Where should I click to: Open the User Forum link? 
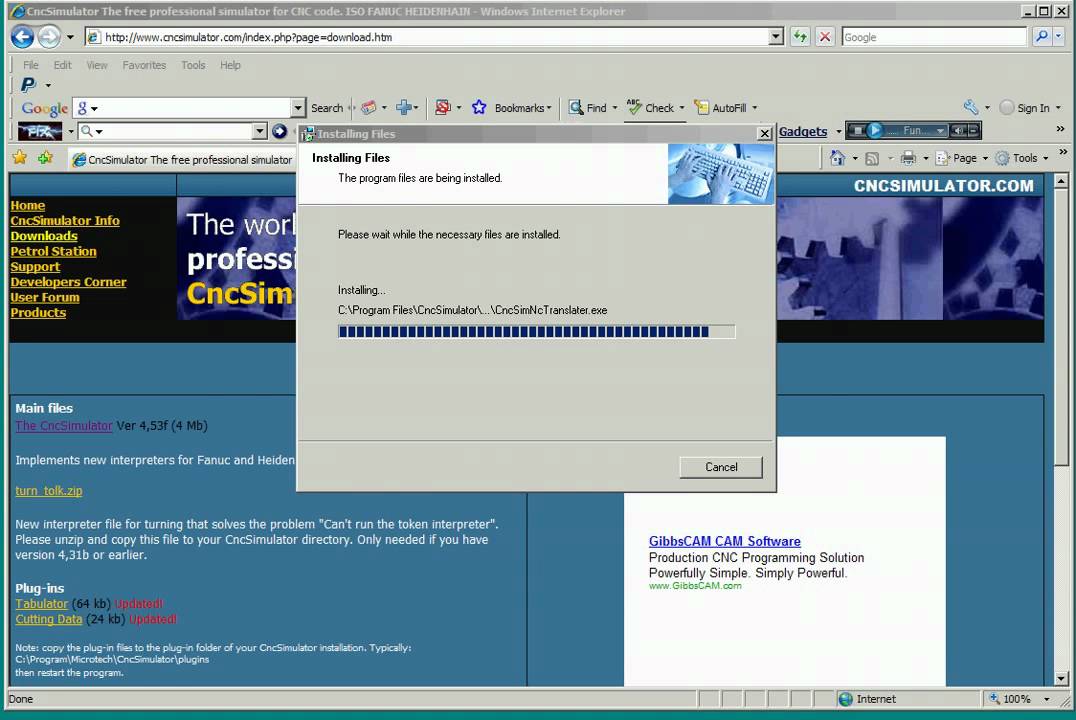[x=45, y=297]
